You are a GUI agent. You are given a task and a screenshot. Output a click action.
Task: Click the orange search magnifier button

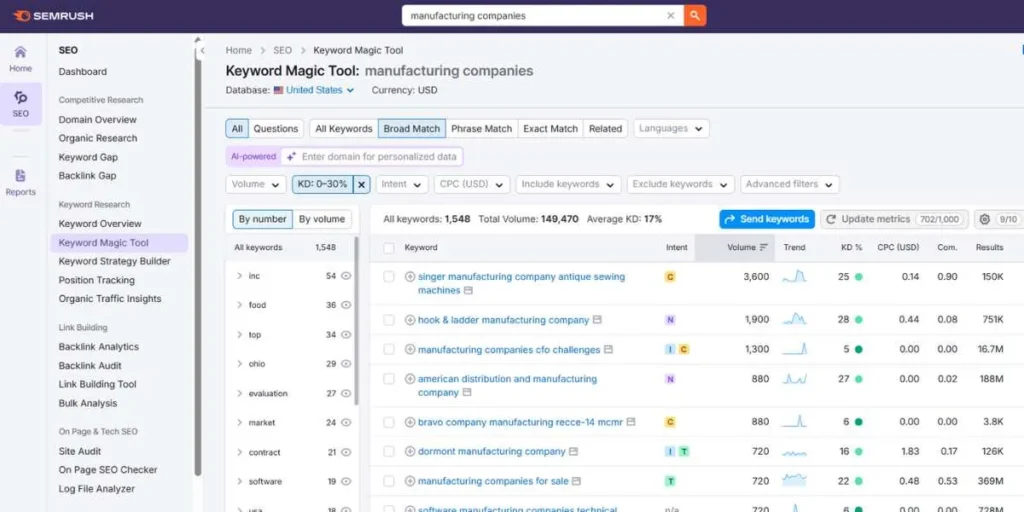(x=695, y=16)
